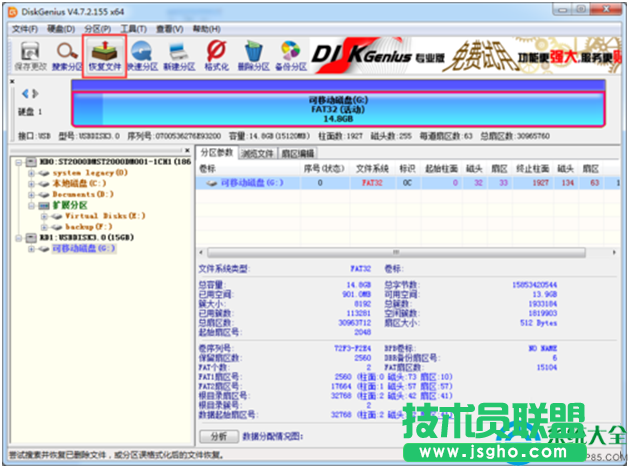Open the 文件(F) menu
The image size is (630, 468).
tap(25, 29)
